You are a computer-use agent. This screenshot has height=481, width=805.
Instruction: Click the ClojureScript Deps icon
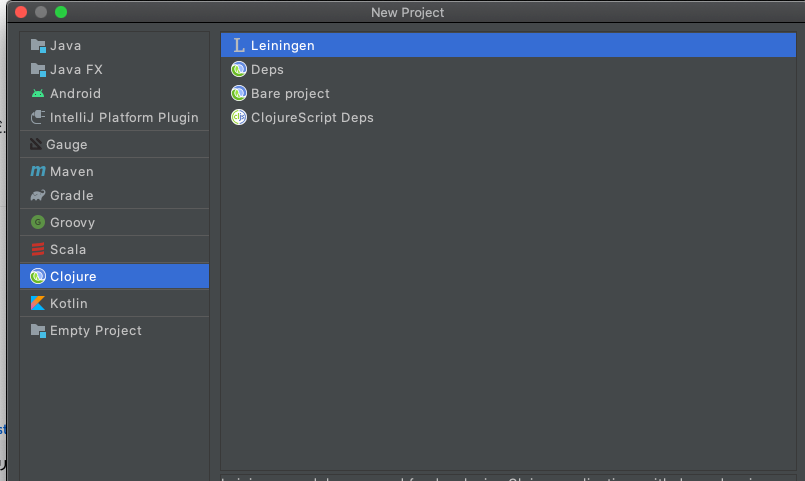click(x=238, y=117)
